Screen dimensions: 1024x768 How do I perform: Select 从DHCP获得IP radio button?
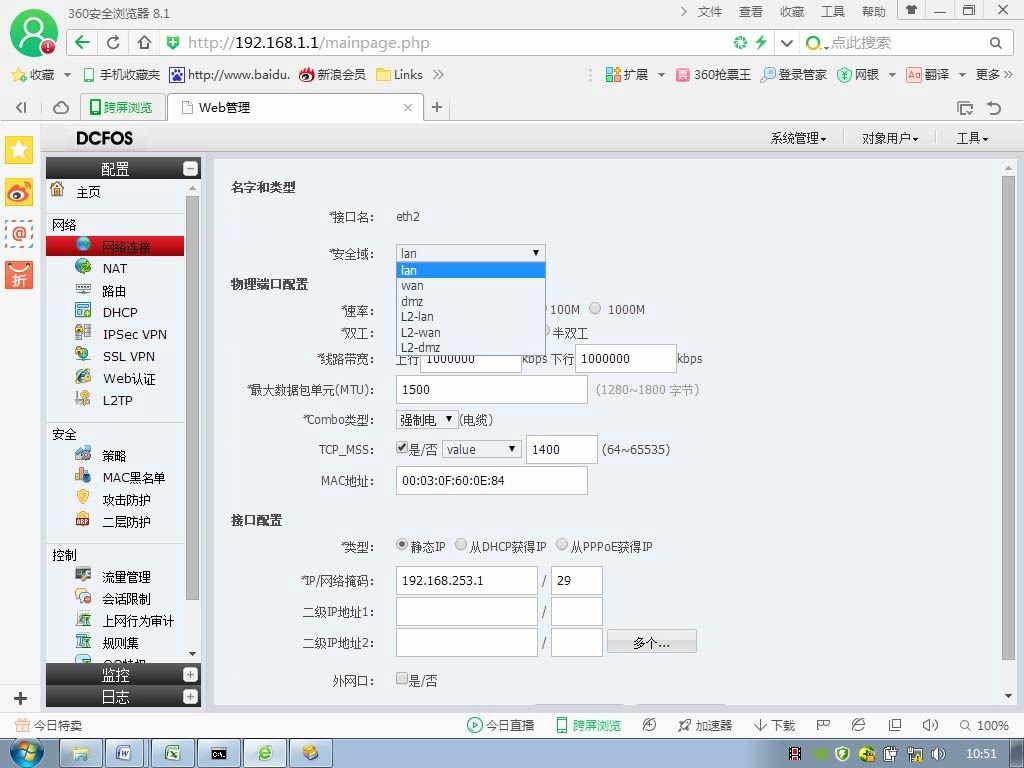click(461, 545)
